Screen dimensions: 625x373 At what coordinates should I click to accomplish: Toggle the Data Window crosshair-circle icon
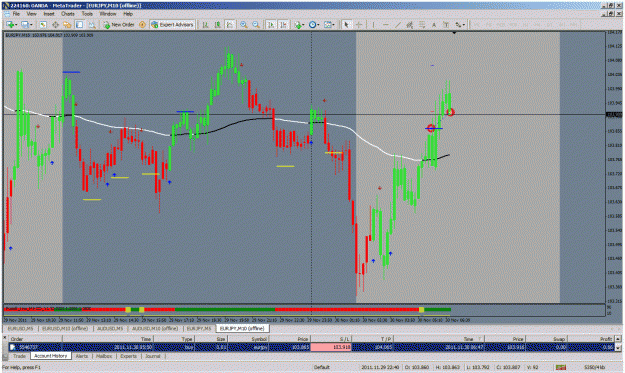coord(55,25)
